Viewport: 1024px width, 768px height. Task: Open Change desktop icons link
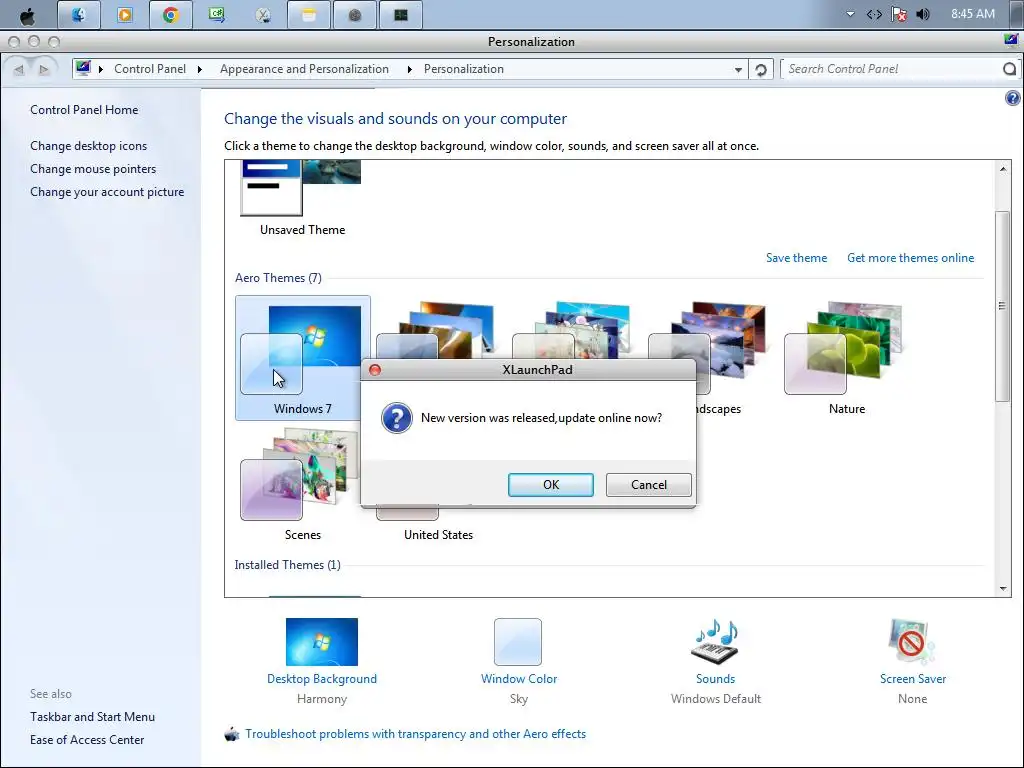88,146
